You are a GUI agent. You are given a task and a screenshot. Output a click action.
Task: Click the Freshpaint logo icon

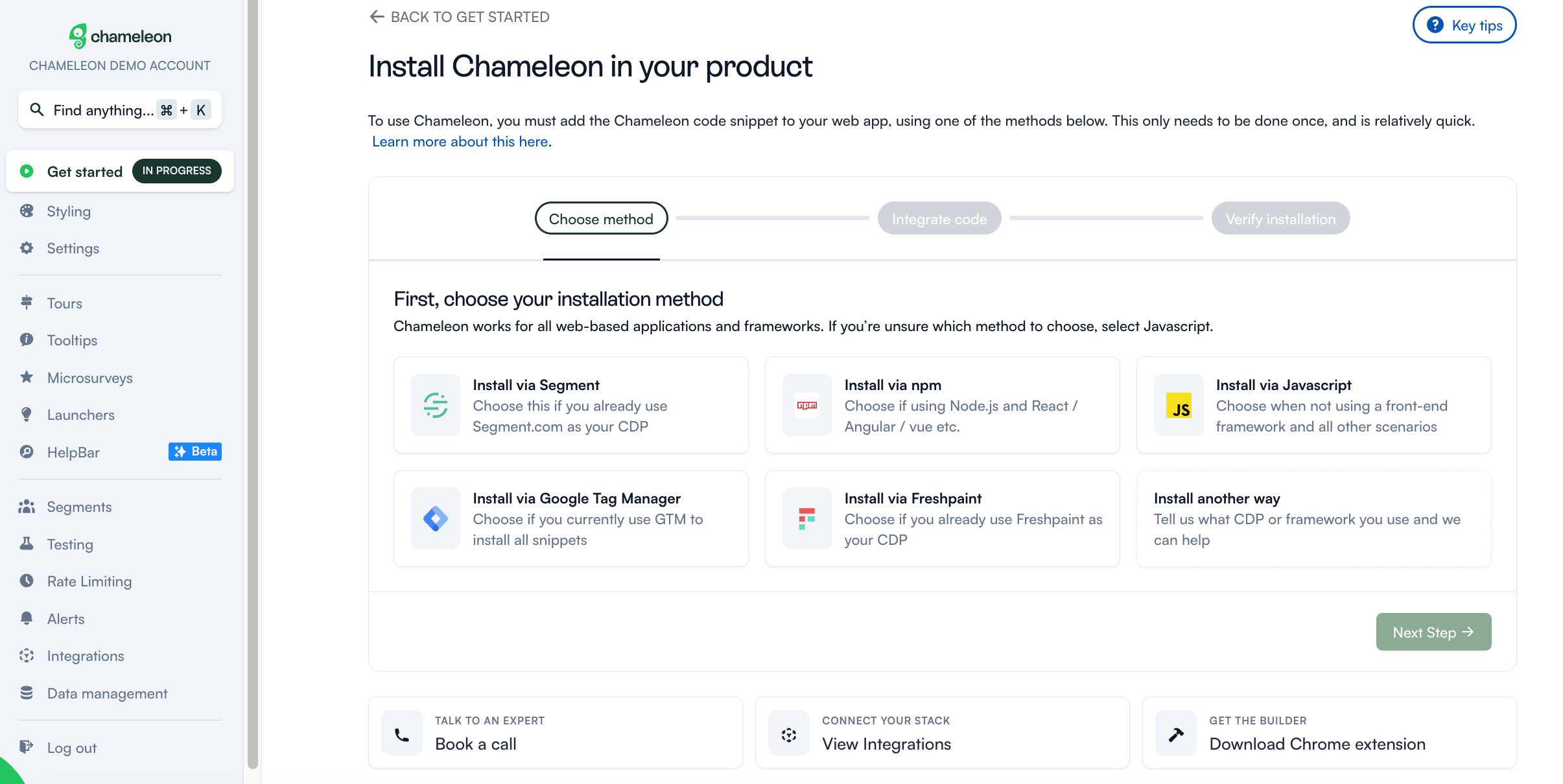(807, 518)
